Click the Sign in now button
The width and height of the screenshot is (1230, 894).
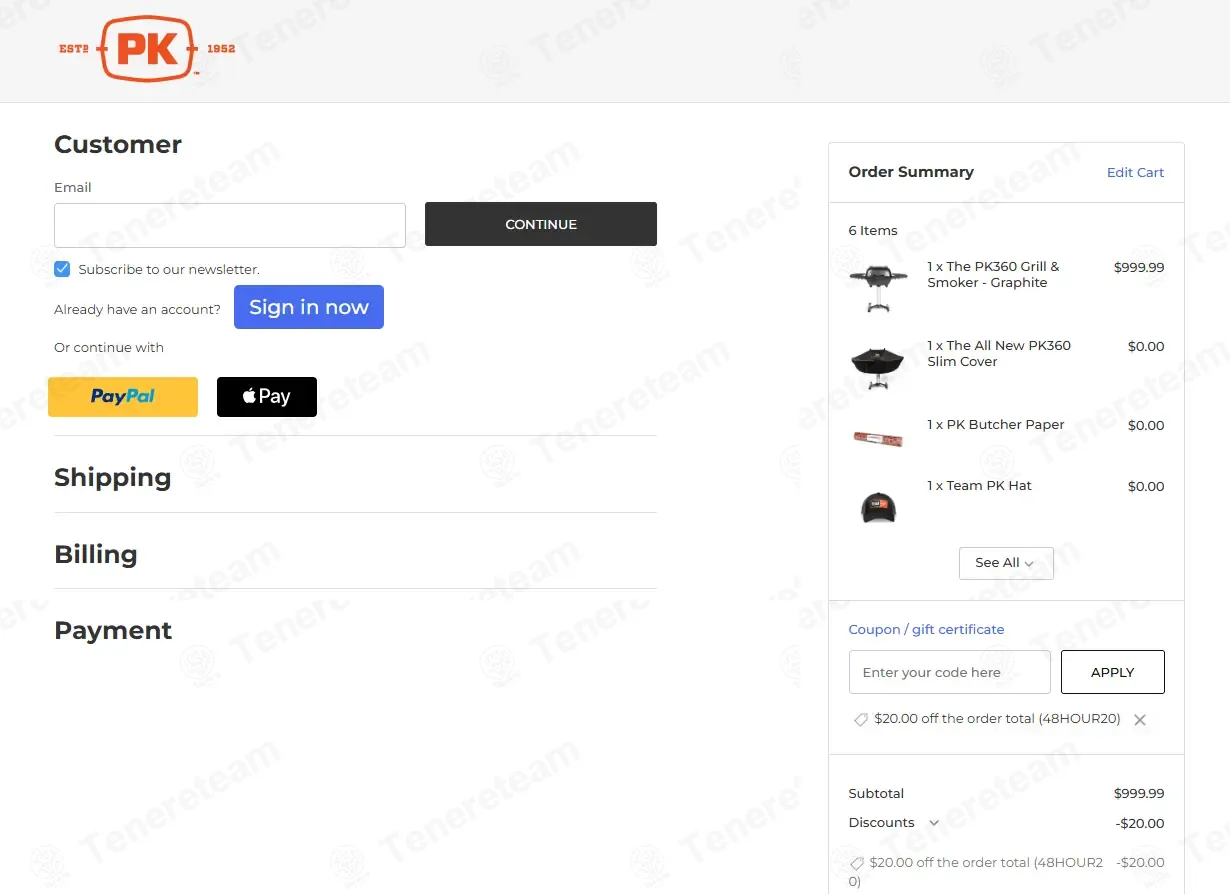[309, 307]
